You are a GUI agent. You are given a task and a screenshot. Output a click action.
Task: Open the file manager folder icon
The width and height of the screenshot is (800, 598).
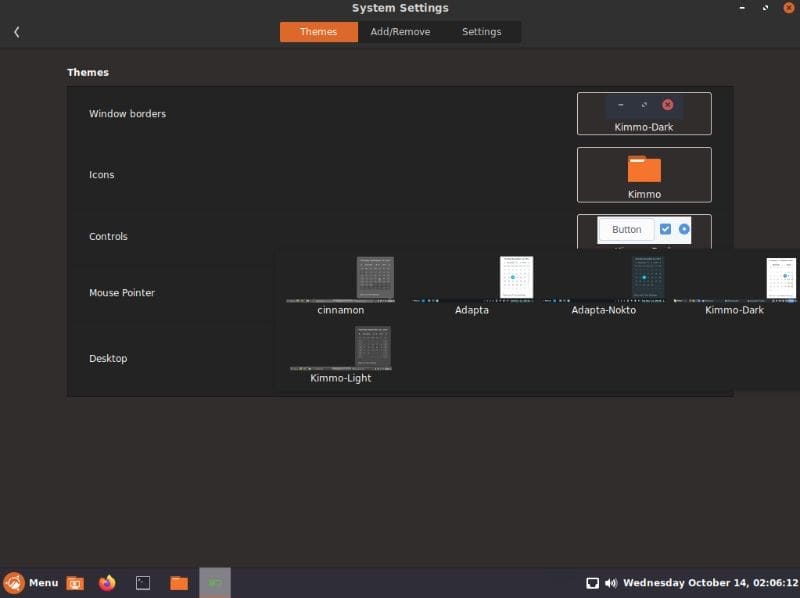pyautogui.click(x=179, y=583)
